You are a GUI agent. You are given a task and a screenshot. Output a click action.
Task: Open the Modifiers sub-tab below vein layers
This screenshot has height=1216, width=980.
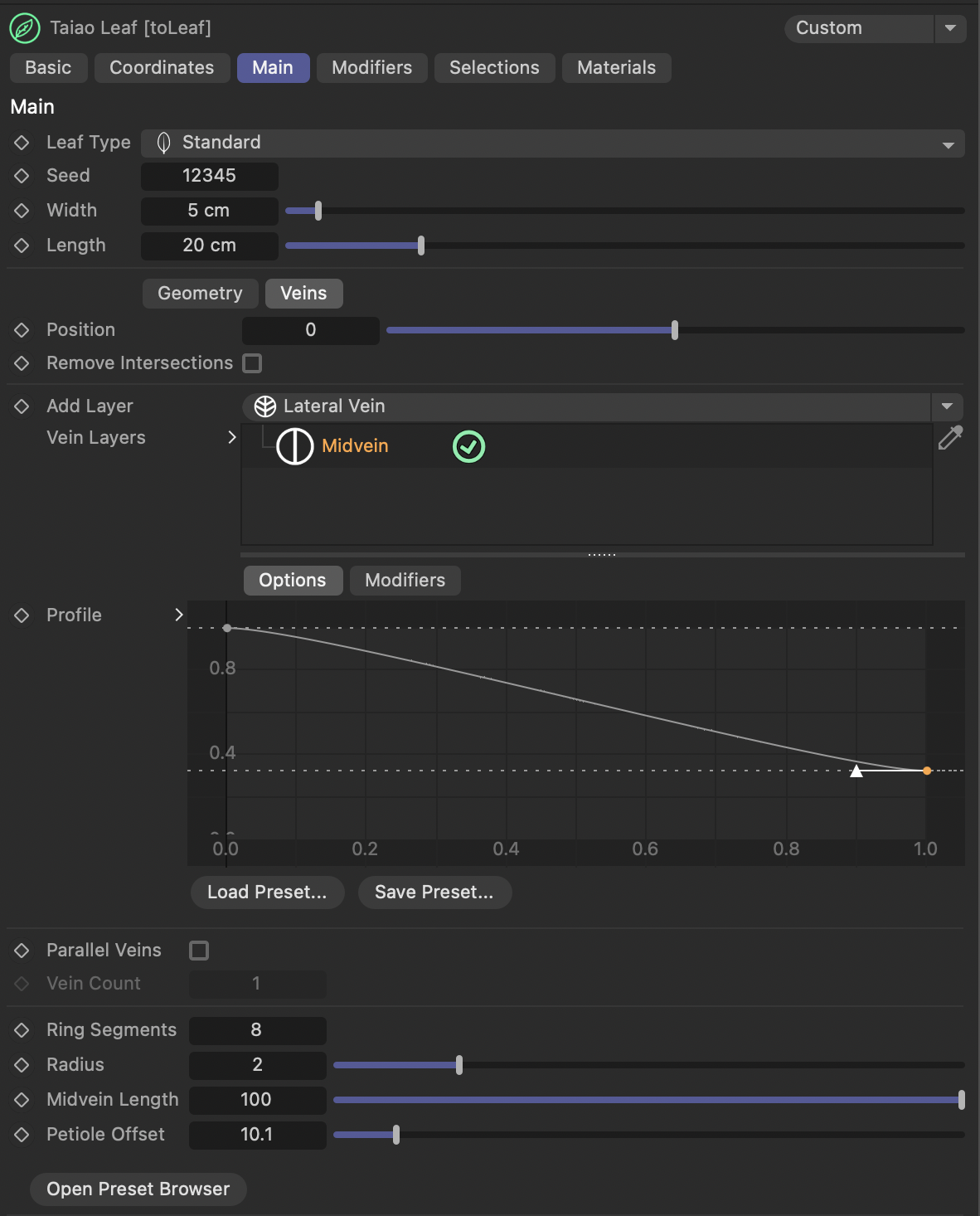(x=405, y=581)
